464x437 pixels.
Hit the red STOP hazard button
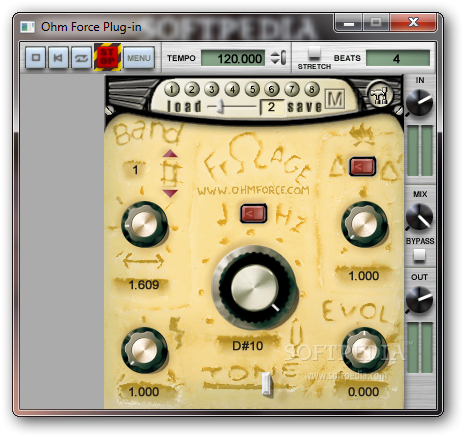[x=107, y=57]
